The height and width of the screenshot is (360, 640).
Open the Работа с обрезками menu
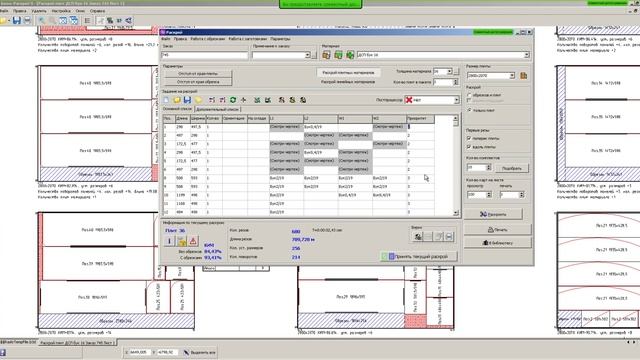208,39
